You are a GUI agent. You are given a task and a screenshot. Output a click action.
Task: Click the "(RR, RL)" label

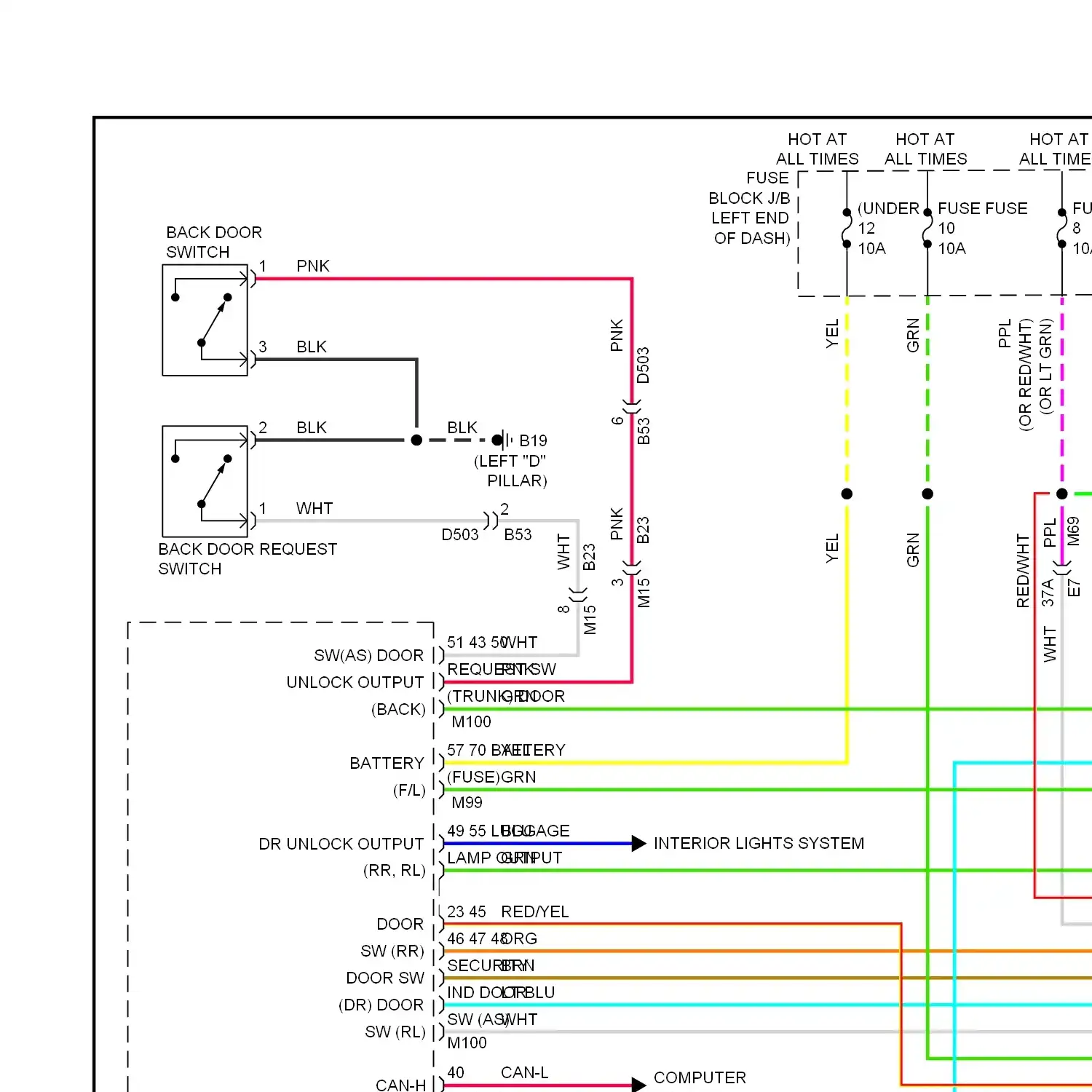pyautogui.click(x=394, y=871)
